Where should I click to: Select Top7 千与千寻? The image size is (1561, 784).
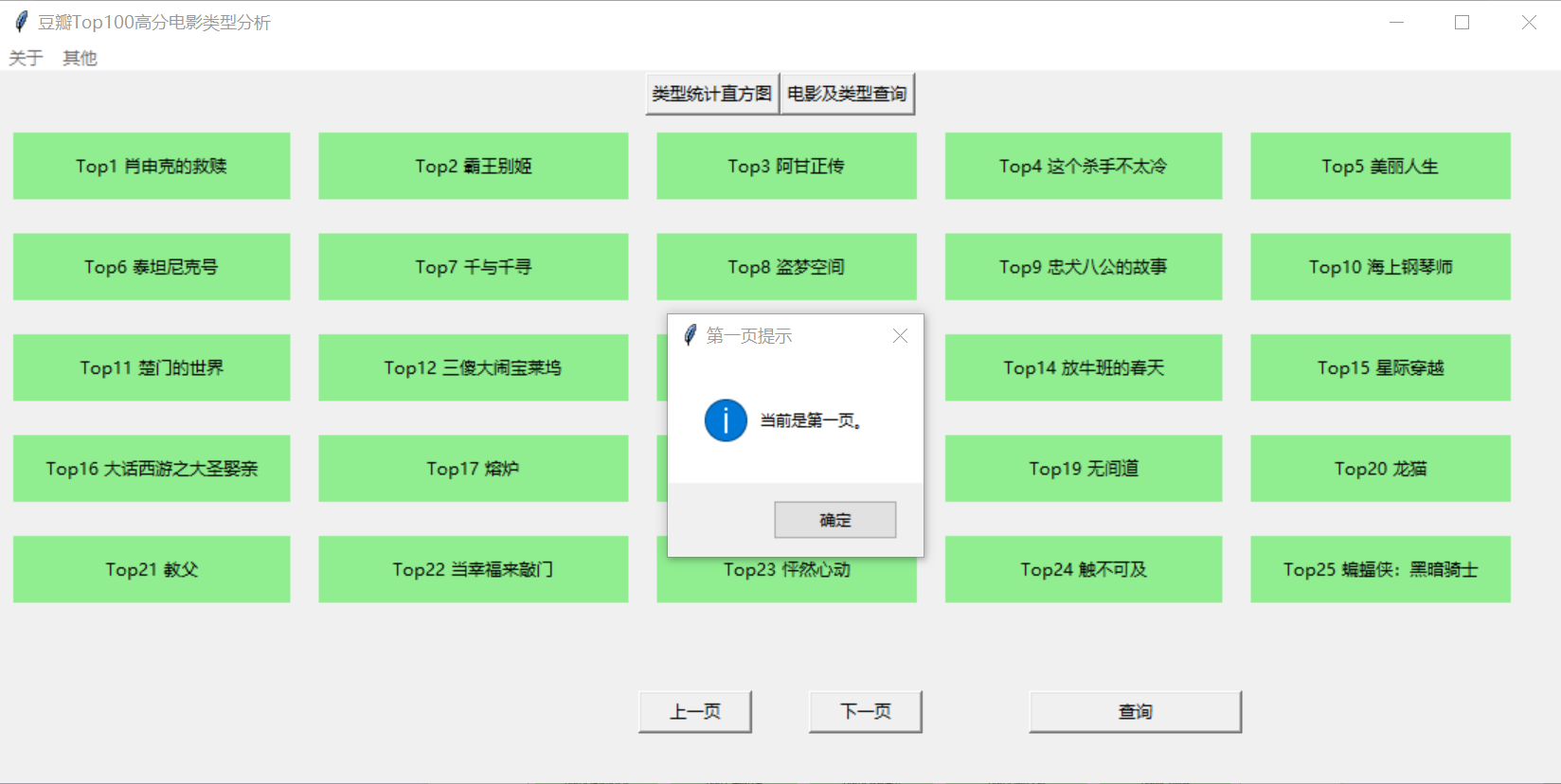pyautogui.click(x=473, y=267)
